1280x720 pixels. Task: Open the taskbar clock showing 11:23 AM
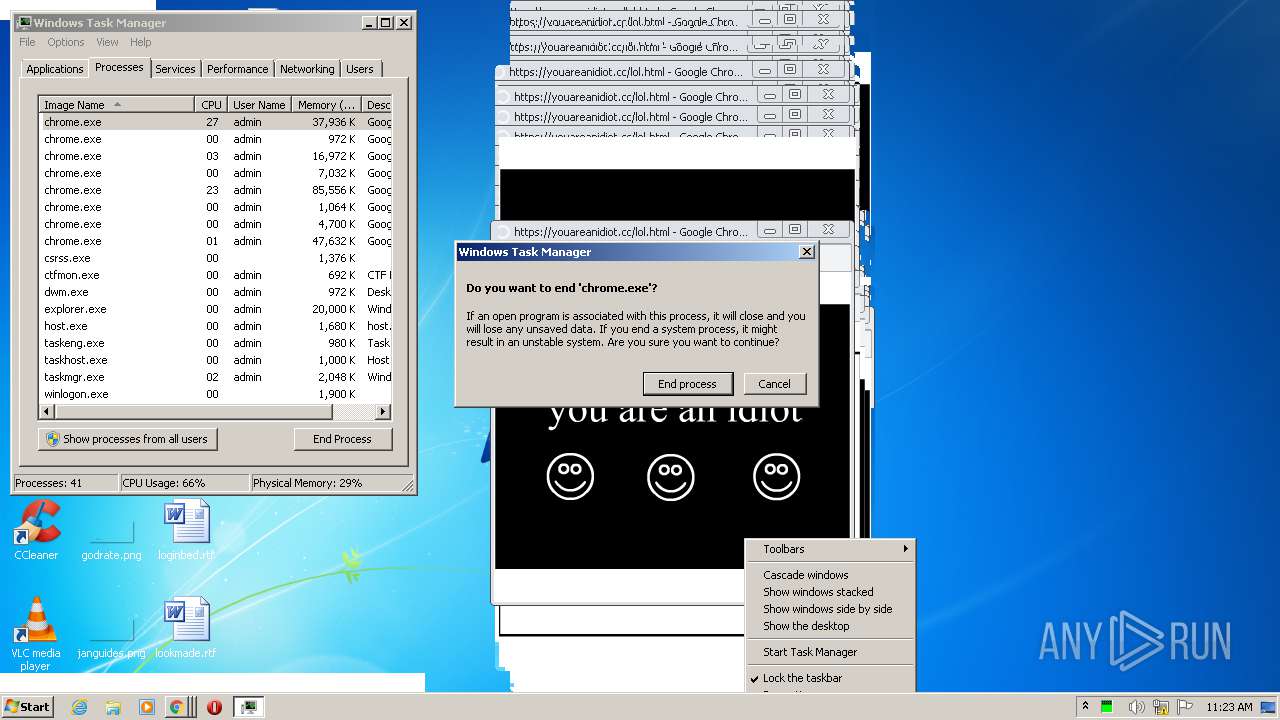[x=1229, y=707]
